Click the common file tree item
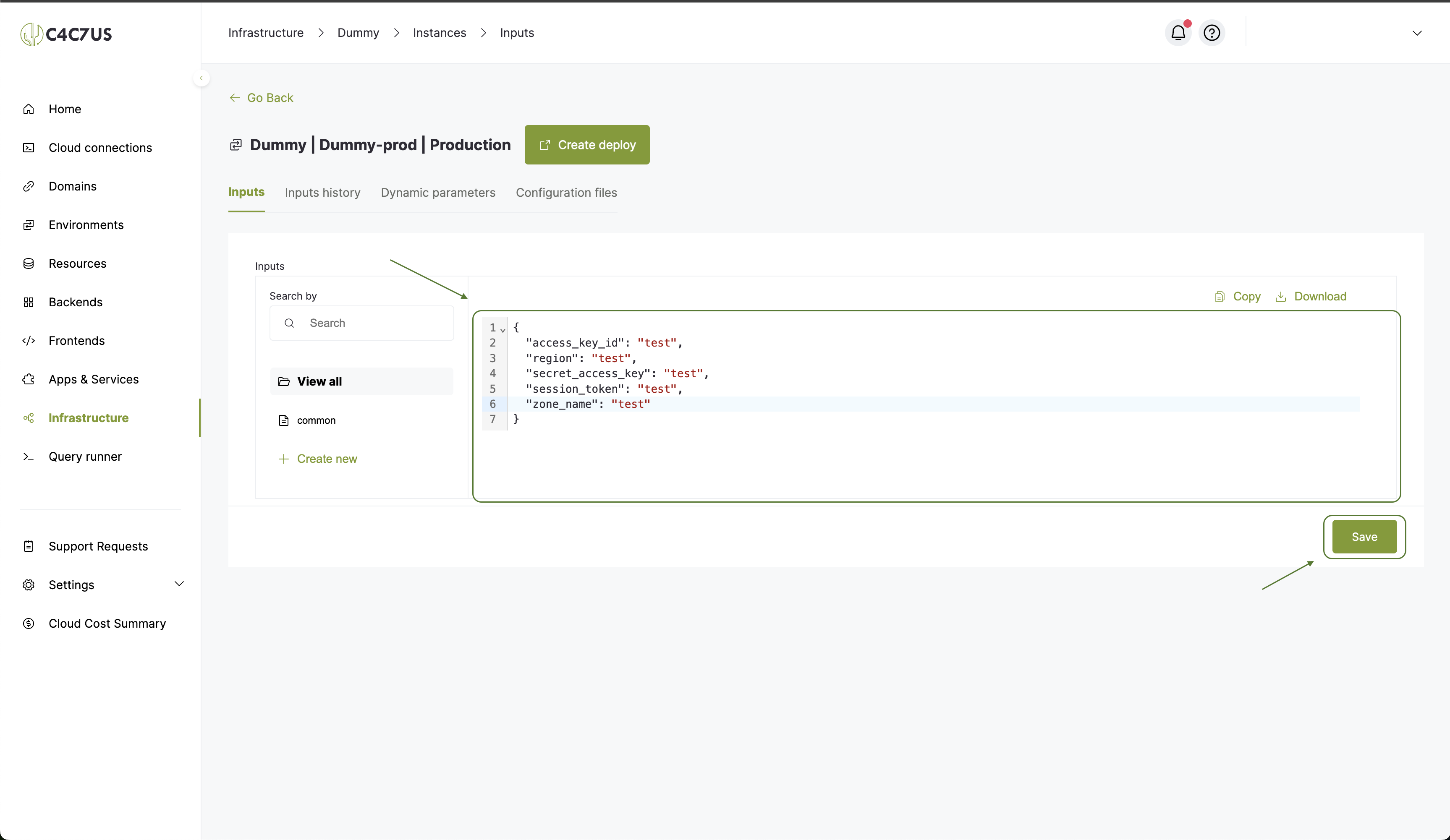Screen dimensions: 1450x840 [316, 420]
